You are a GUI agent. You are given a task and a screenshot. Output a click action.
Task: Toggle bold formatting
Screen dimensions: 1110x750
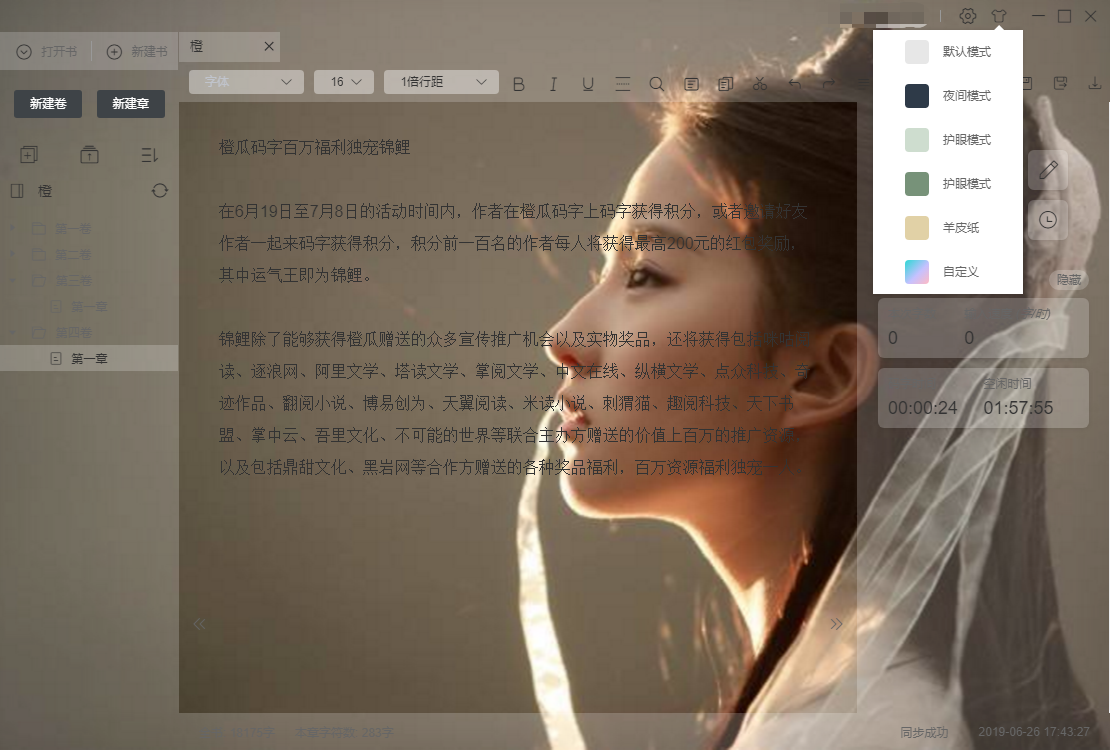[x=518, y=83]
